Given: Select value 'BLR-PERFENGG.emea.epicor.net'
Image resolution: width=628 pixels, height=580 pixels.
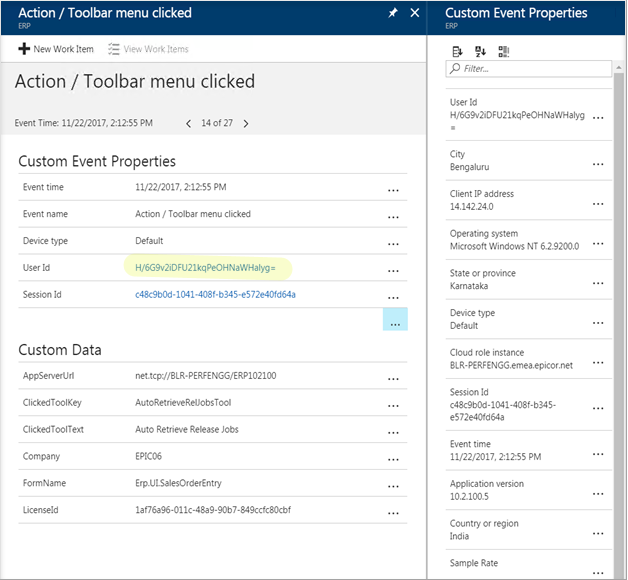Looking at the screenshot, I should pos(511,366).
